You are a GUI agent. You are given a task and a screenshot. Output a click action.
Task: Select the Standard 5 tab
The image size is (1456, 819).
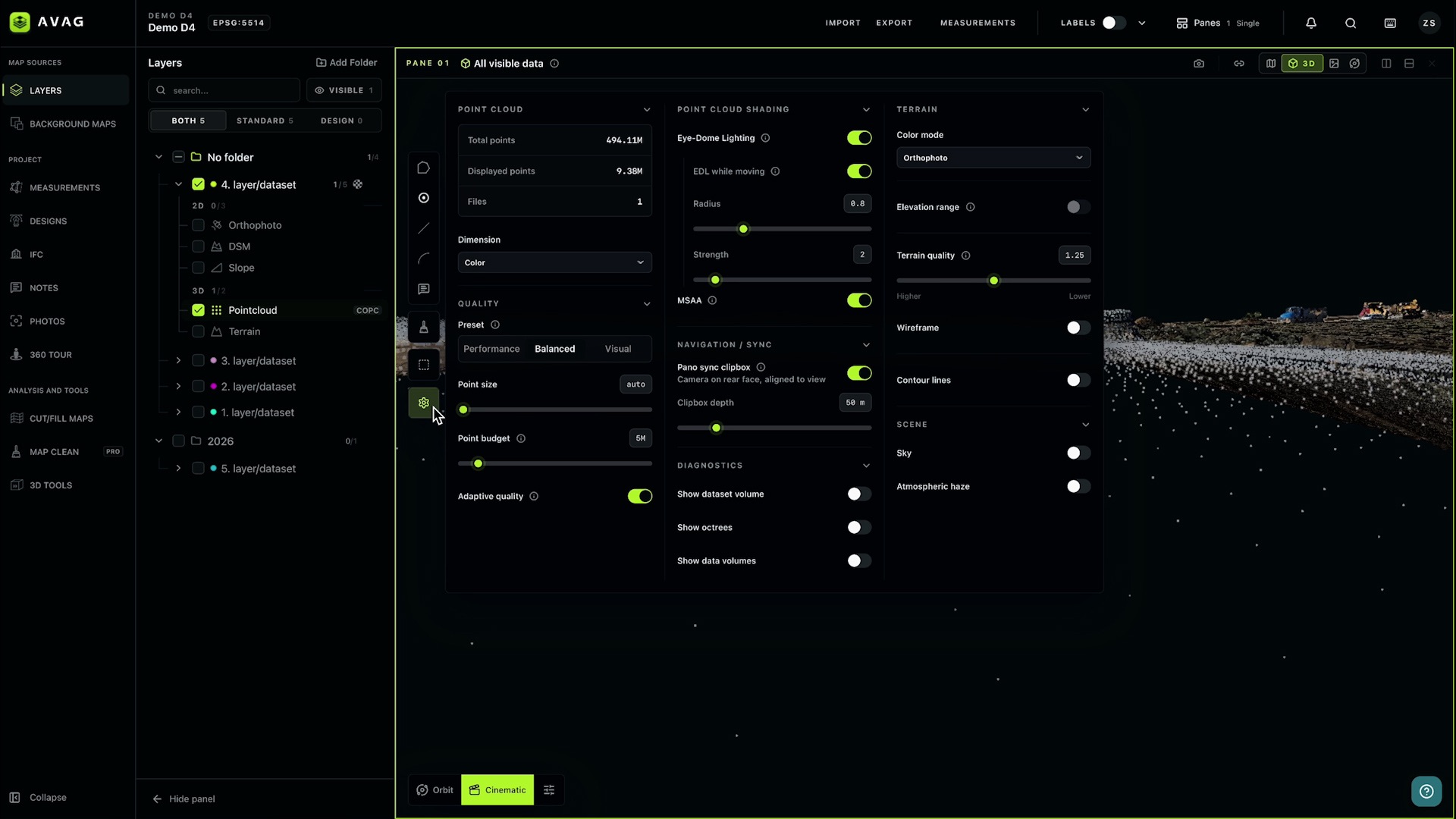(265, 121)
